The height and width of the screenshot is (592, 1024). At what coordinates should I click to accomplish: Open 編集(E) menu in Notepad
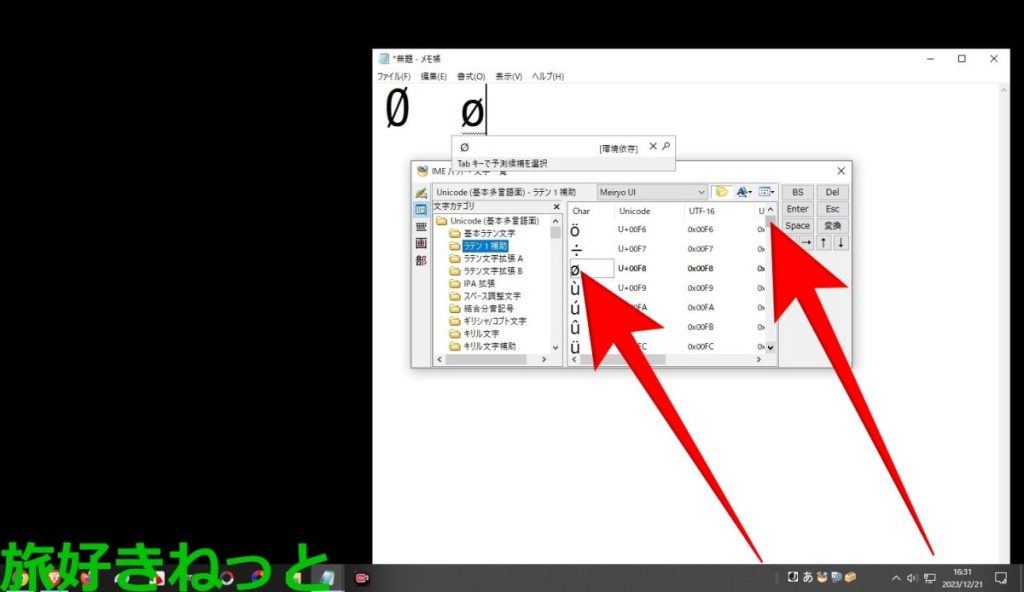click(434, 76)
